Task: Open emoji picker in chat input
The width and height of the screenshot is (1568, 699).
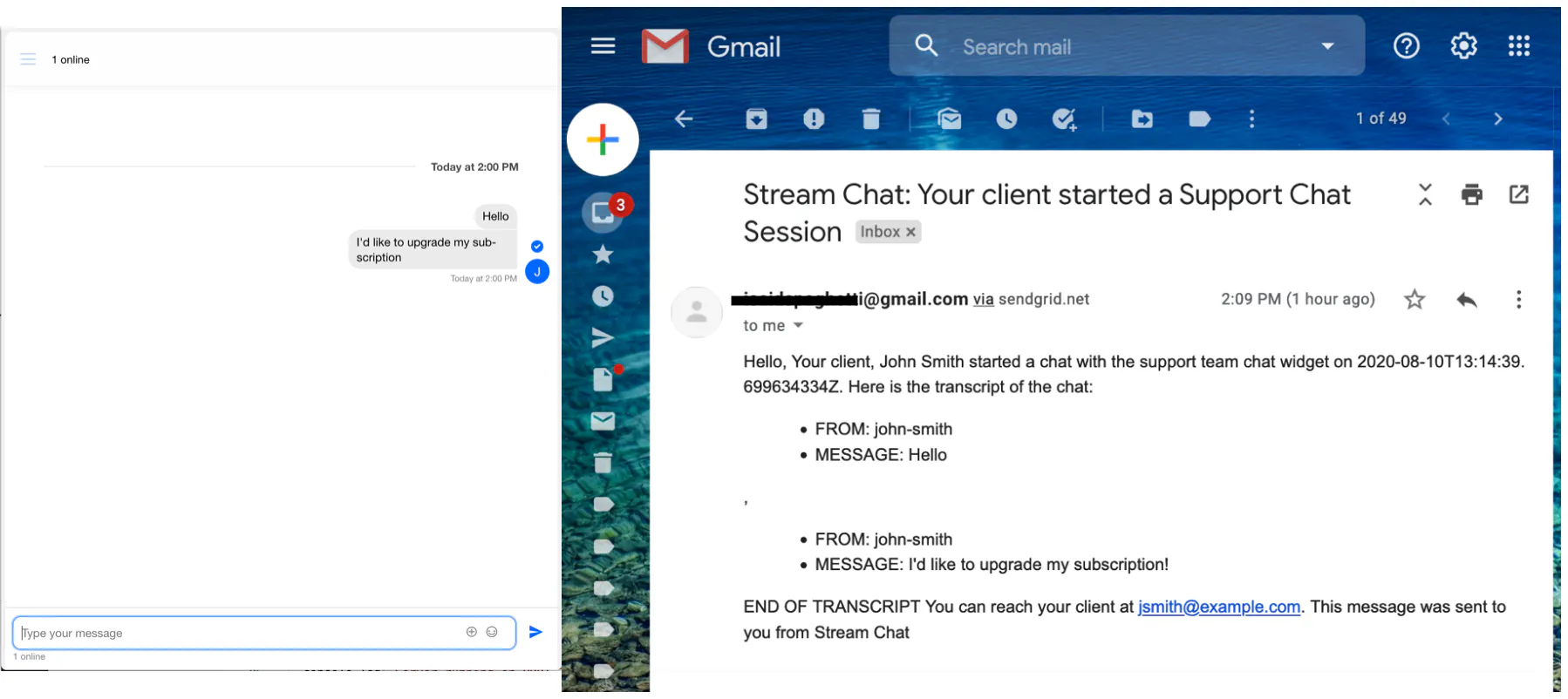Action: [x=492, y=632]
